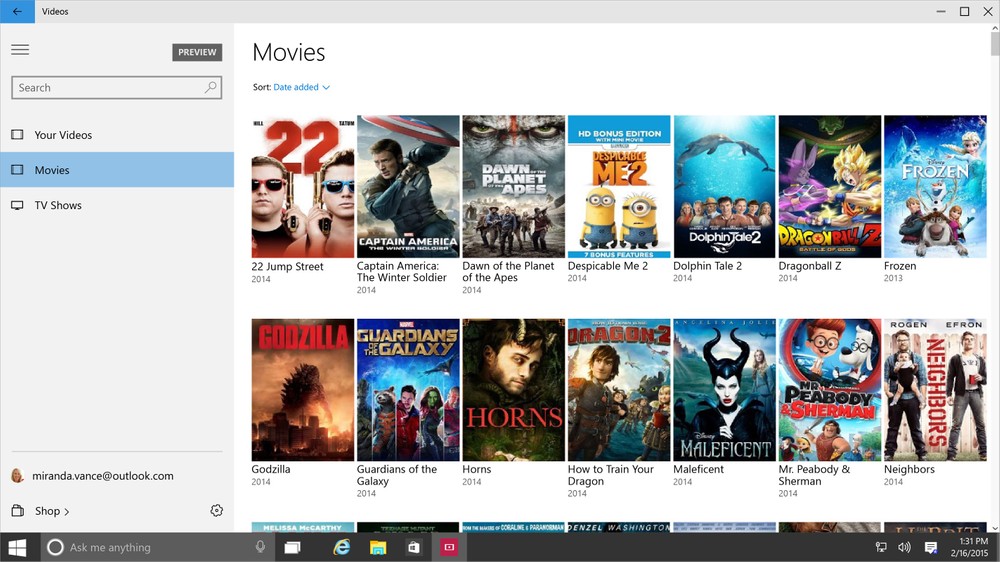This screenshot has height=562, width=1000.
Task: Click the 'Horns' title text
Action: tap(476, 470)
